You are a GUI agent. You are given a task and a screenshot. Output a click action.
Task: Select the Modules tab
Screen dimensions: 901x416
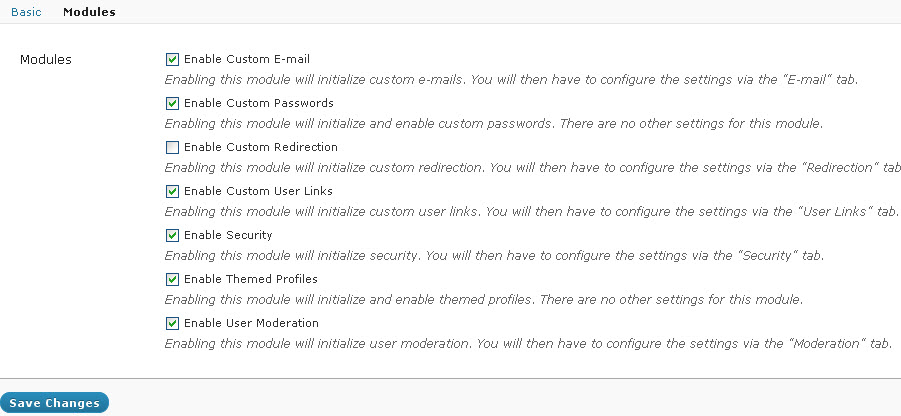89,11
